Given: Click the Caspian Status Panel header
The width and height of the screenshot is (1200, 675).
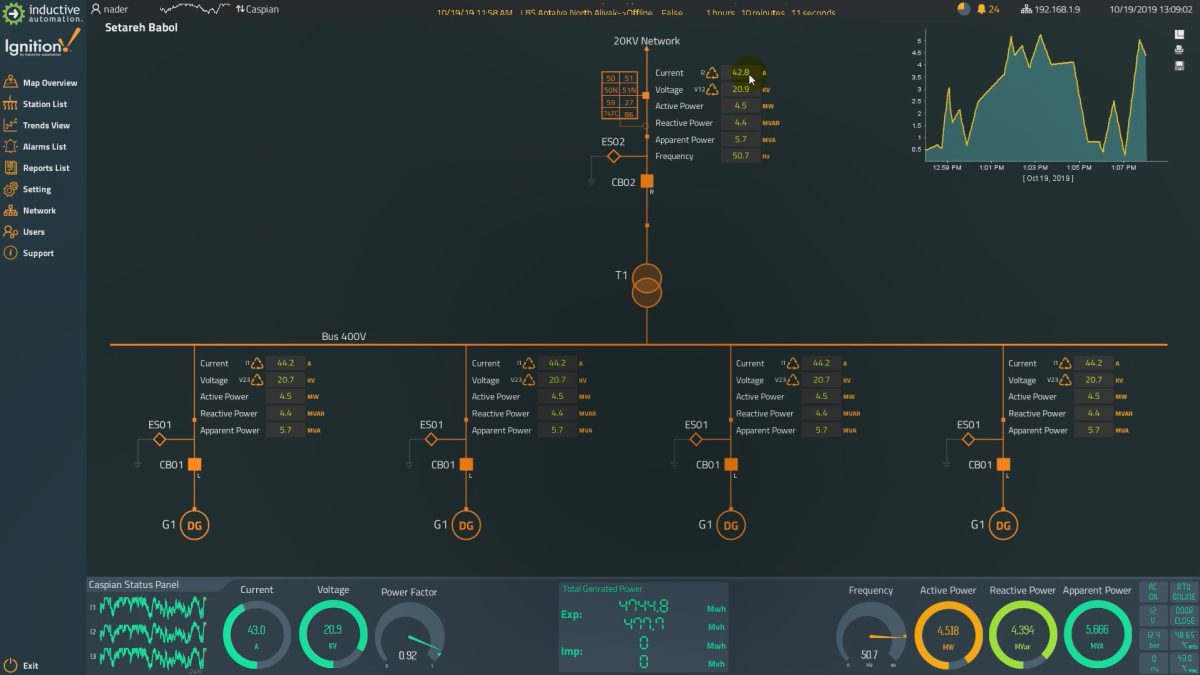Looking at the screenshot, I should pyautogui.click(x=133, y=585).
